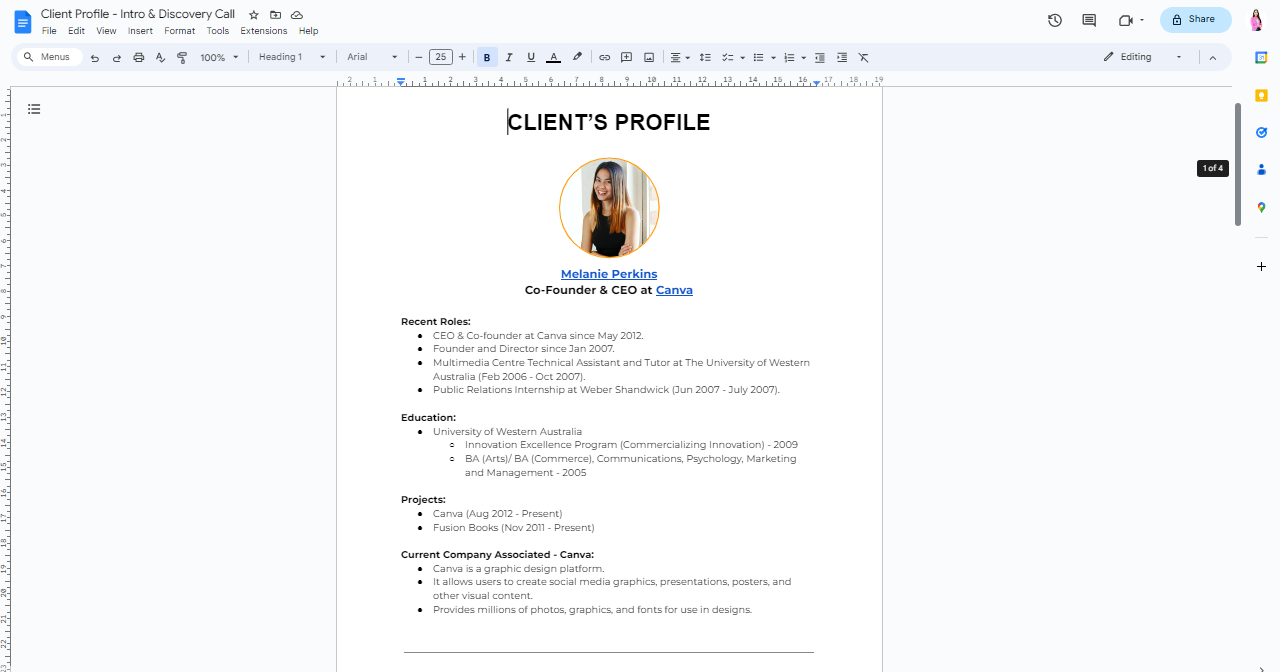The image size is (1280, 672).
Task: Follow the Canva hyperlink
Action: coord(674,290)
